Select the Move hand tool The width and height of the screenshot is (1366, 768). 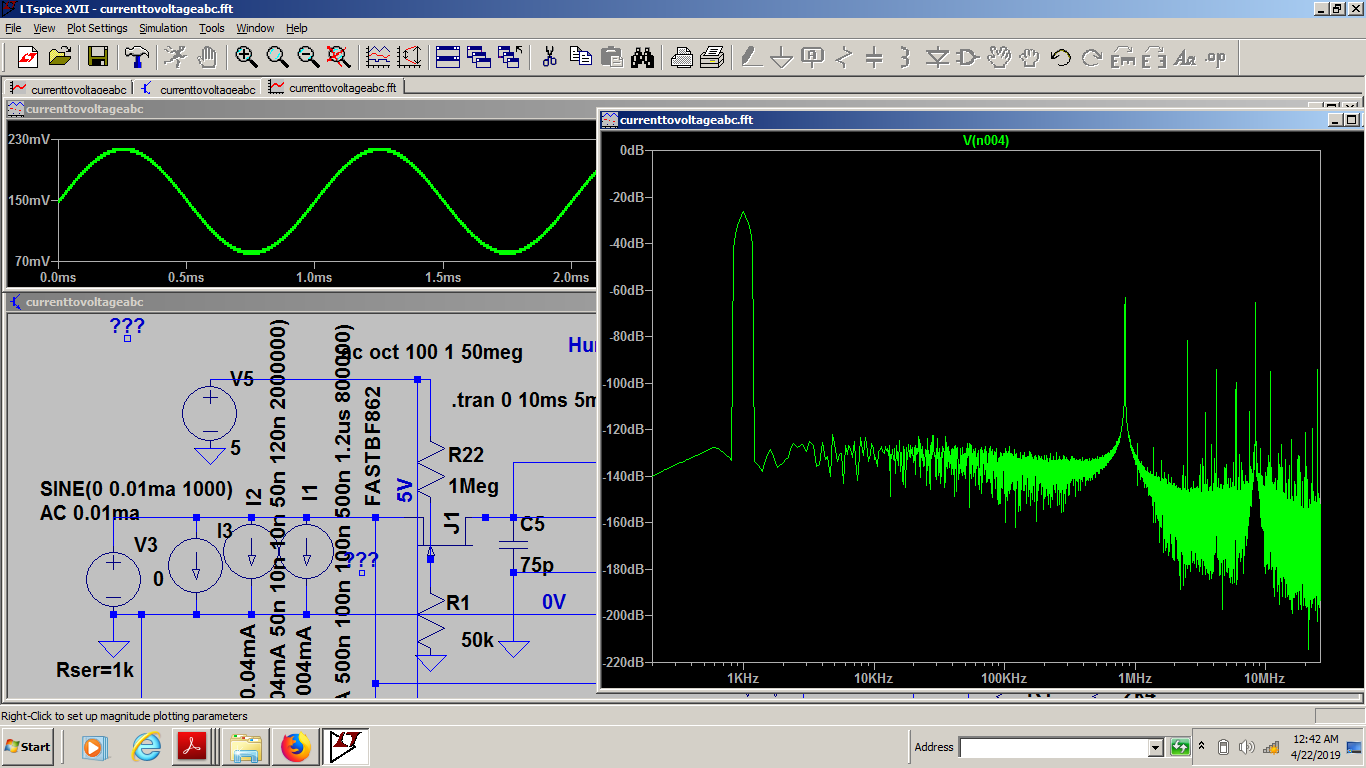(999, 57)
